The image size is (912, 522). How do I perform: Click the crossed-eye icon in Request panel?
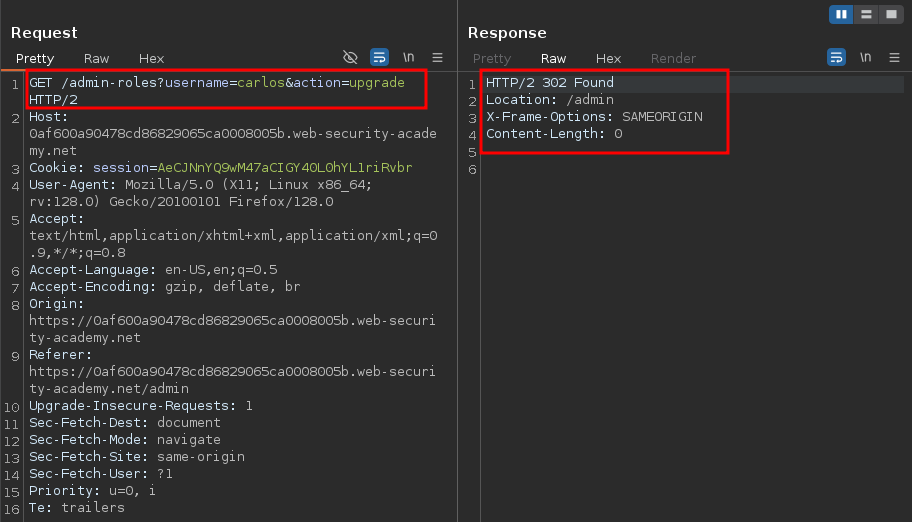[x=350, y=57]
